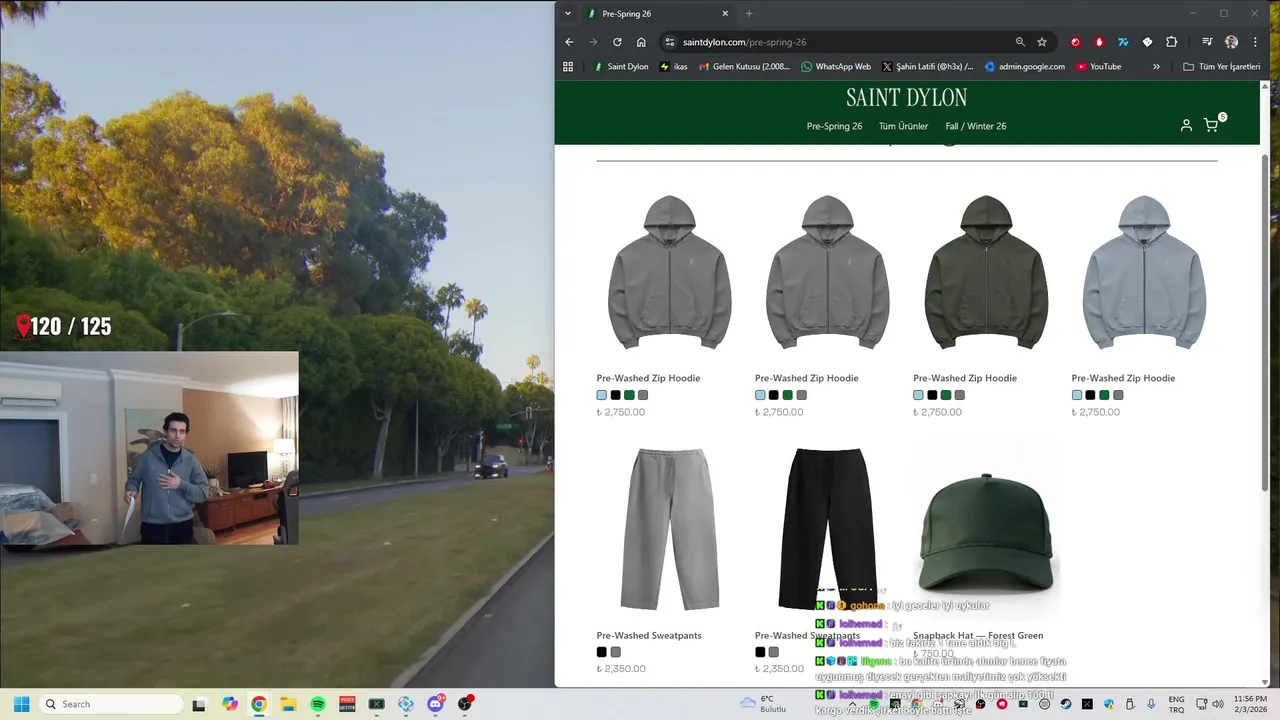Open the Steam icon in system tray
The width and height of the screenshot is (1280, 720).
click(1066, 704)
